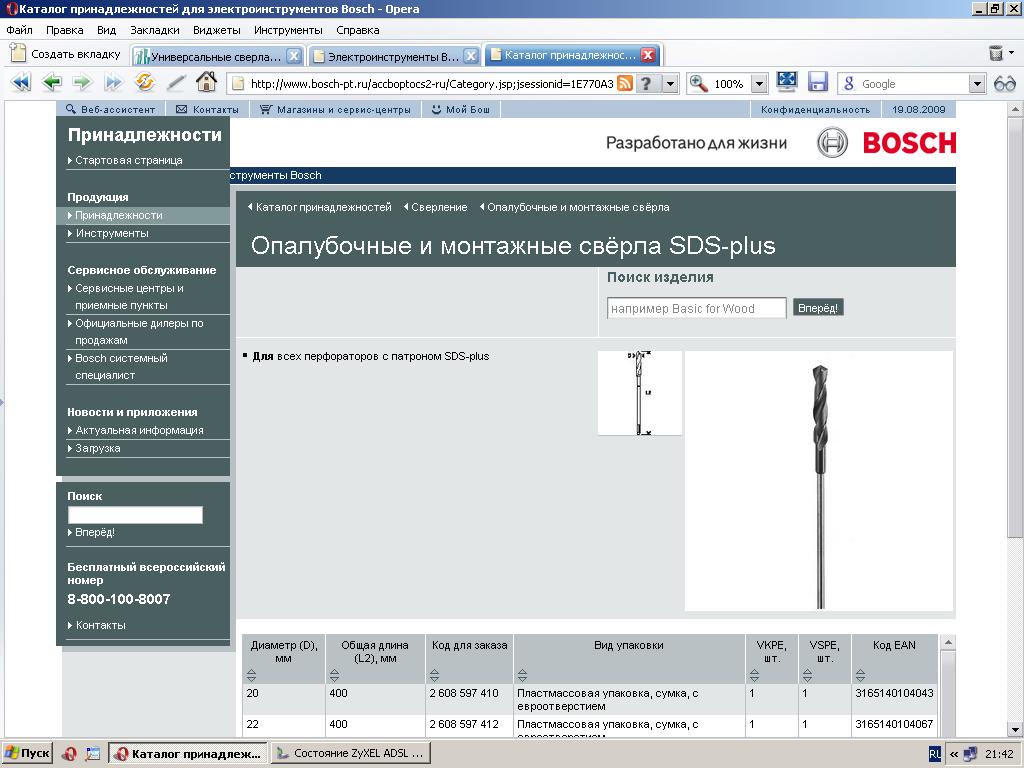
Task: Sort Код EAN column with sort arrows
Action: 860,675
